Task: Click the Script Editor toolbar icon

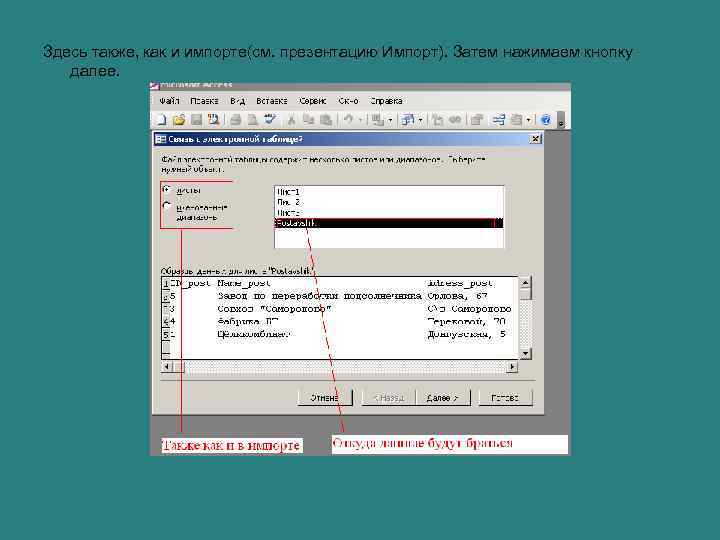Action: (x=455, y=120)
